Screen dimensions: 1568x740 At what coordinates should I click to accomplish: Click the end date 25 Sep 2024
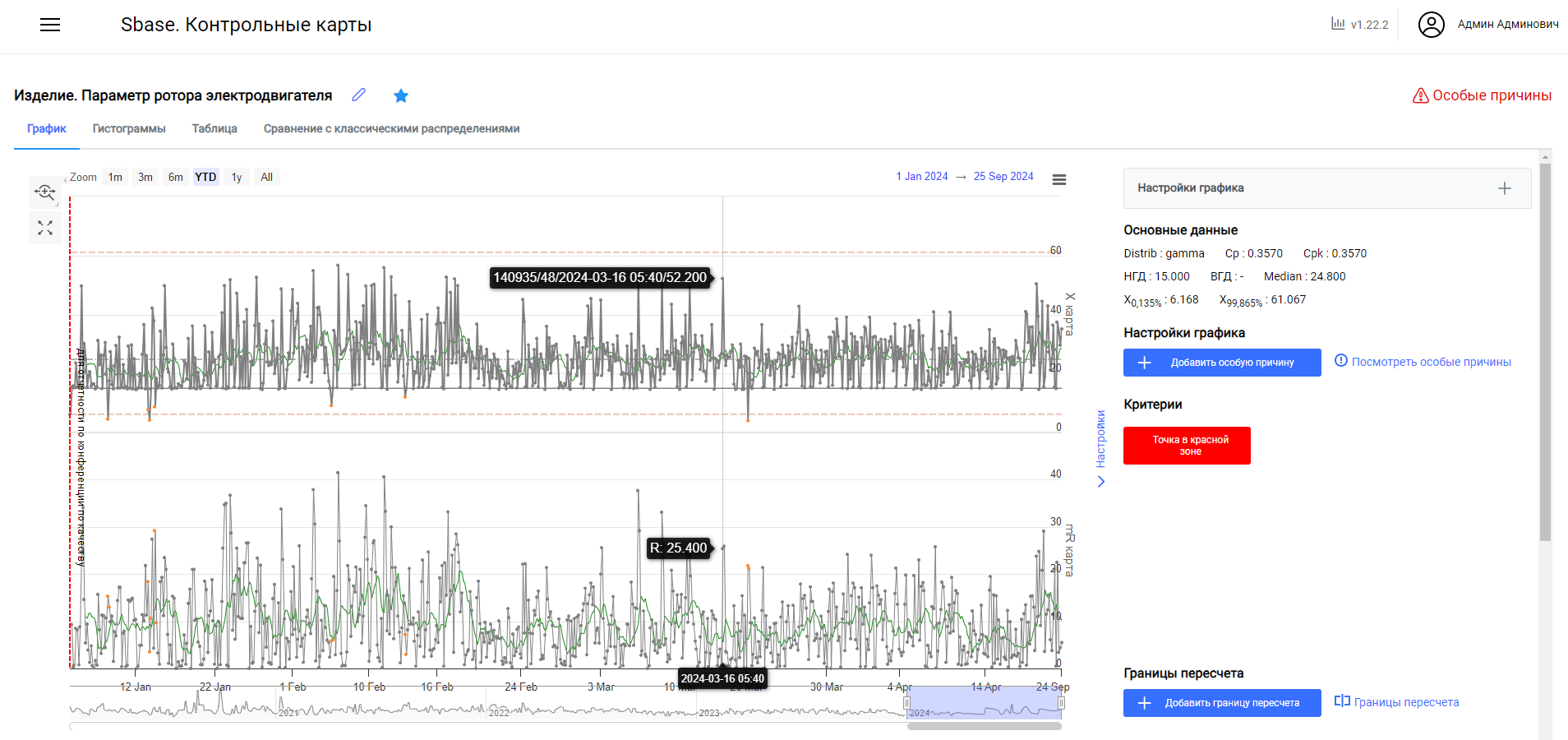tap(1003, 177)
